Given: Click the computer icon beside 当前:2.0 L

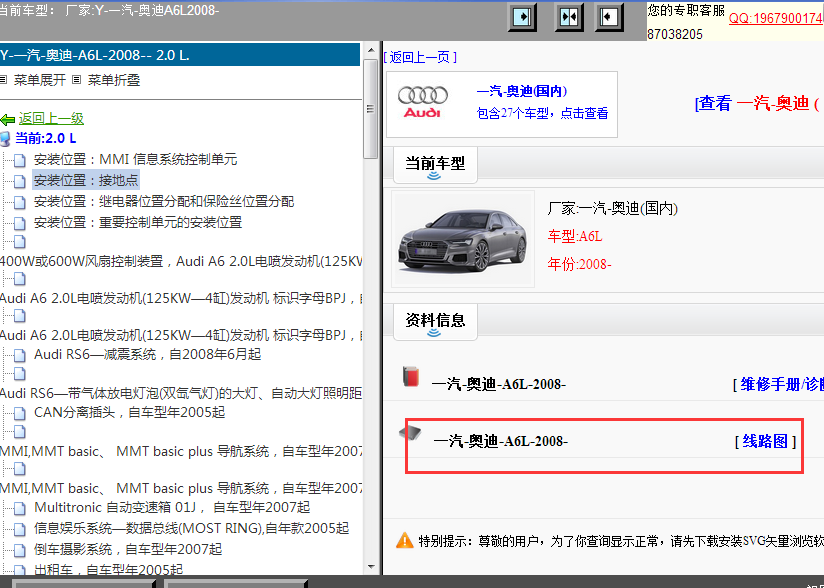Looking at the screenshot, I should (5, 139).
